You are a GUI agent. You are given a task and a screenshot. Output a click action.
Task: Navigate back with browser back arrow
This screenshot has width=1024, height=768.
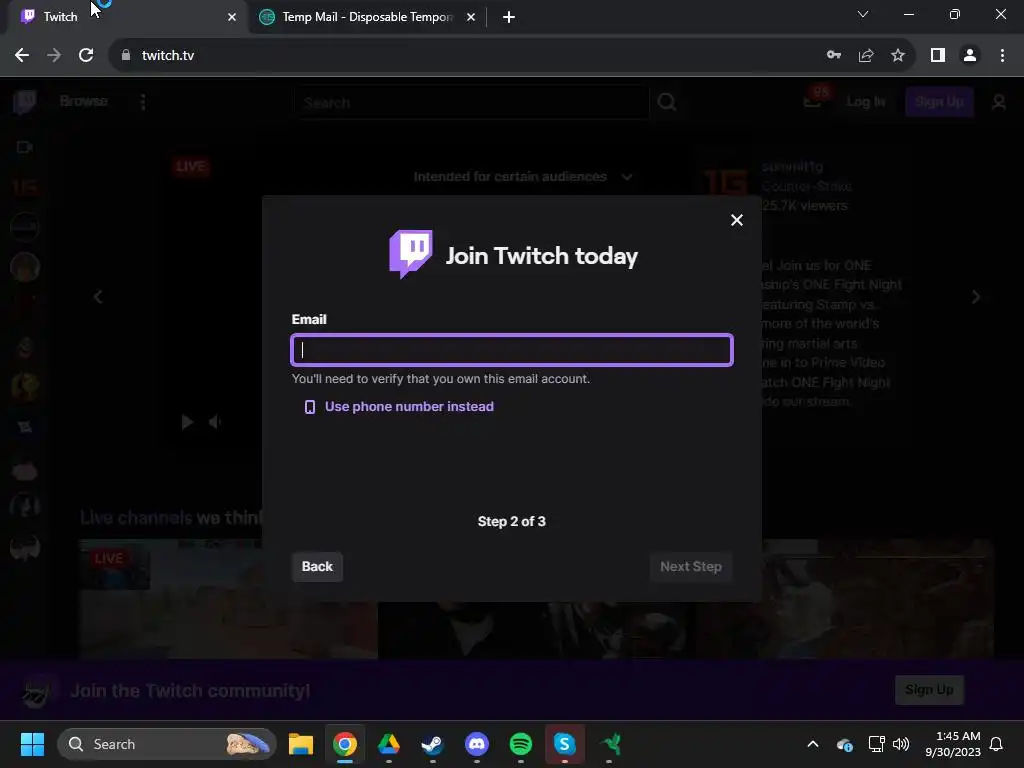(x=22, y=55)
